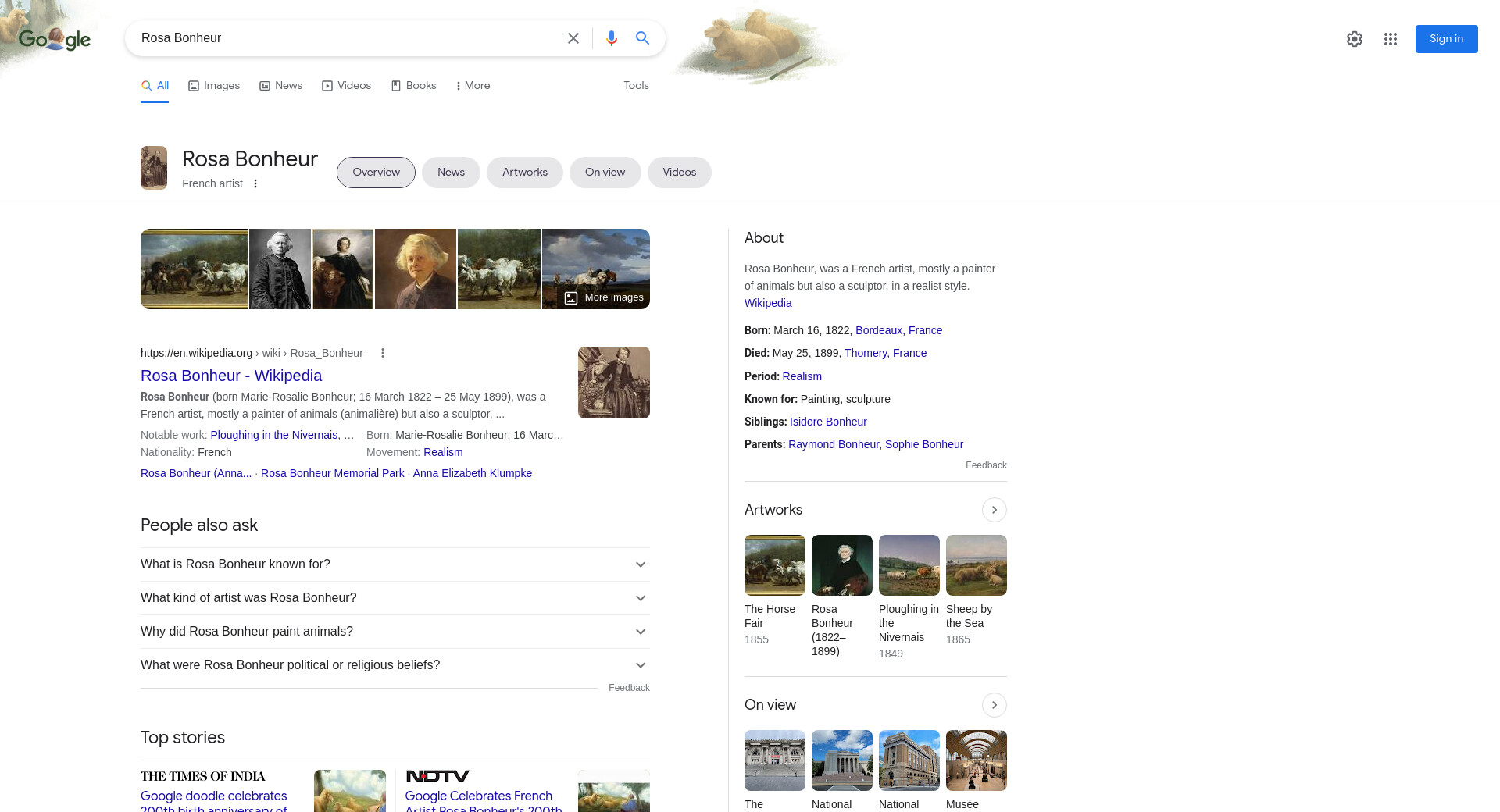Open the Google apps grid icon

pos(1390,39)
